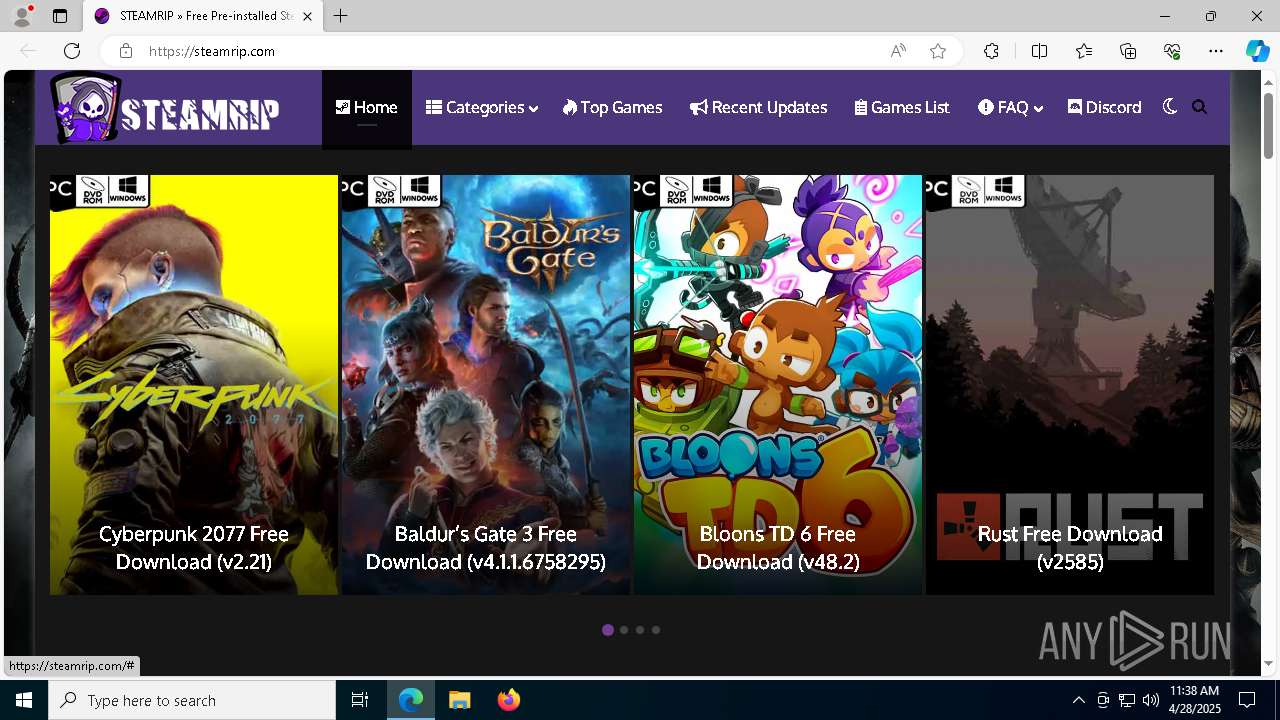Open the Tab actions menu icon

pos(60,16)
